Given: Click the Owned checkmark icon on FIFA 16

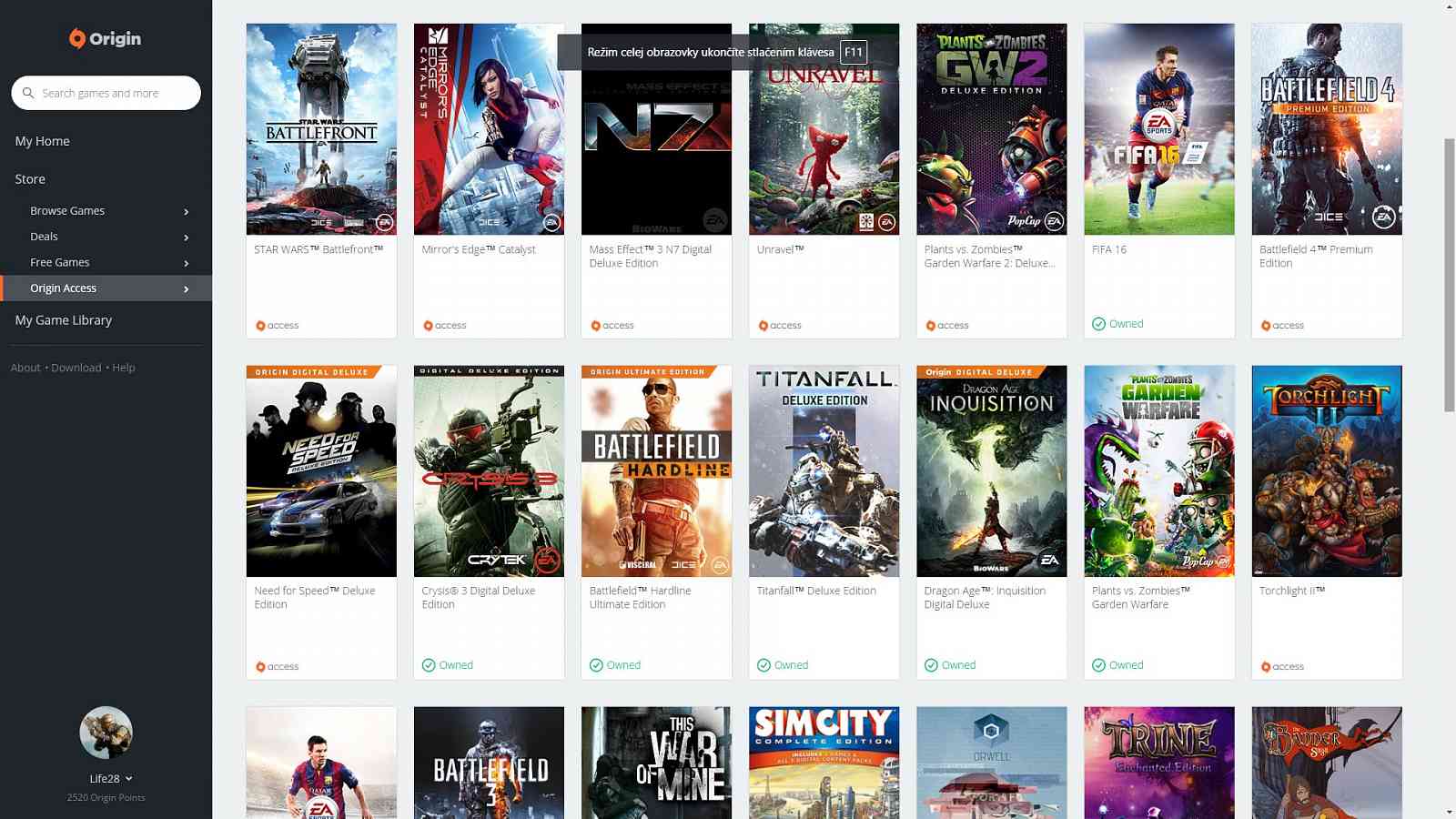Looking at the screenshot, I should (1097, 323).
